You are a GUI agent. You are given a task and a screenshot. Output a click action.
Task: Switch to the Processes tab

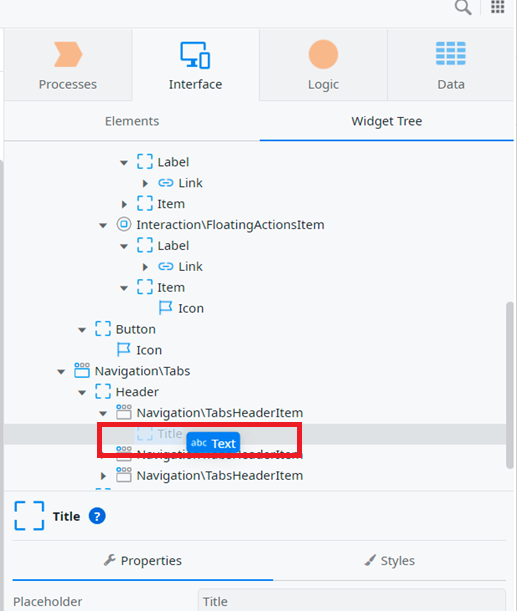point(68,65)
